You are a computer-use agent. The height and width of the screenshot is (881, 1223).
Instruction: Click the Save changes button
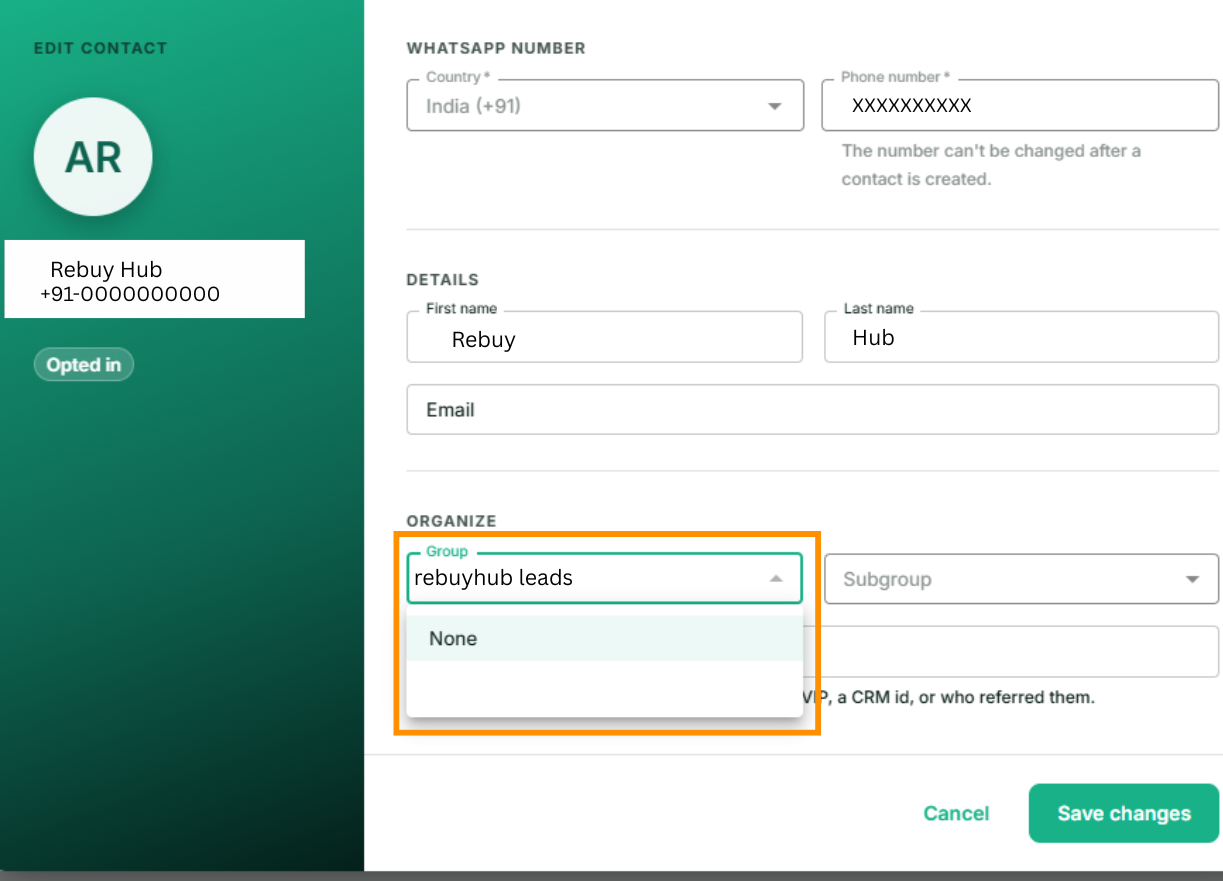(1124, 813)
